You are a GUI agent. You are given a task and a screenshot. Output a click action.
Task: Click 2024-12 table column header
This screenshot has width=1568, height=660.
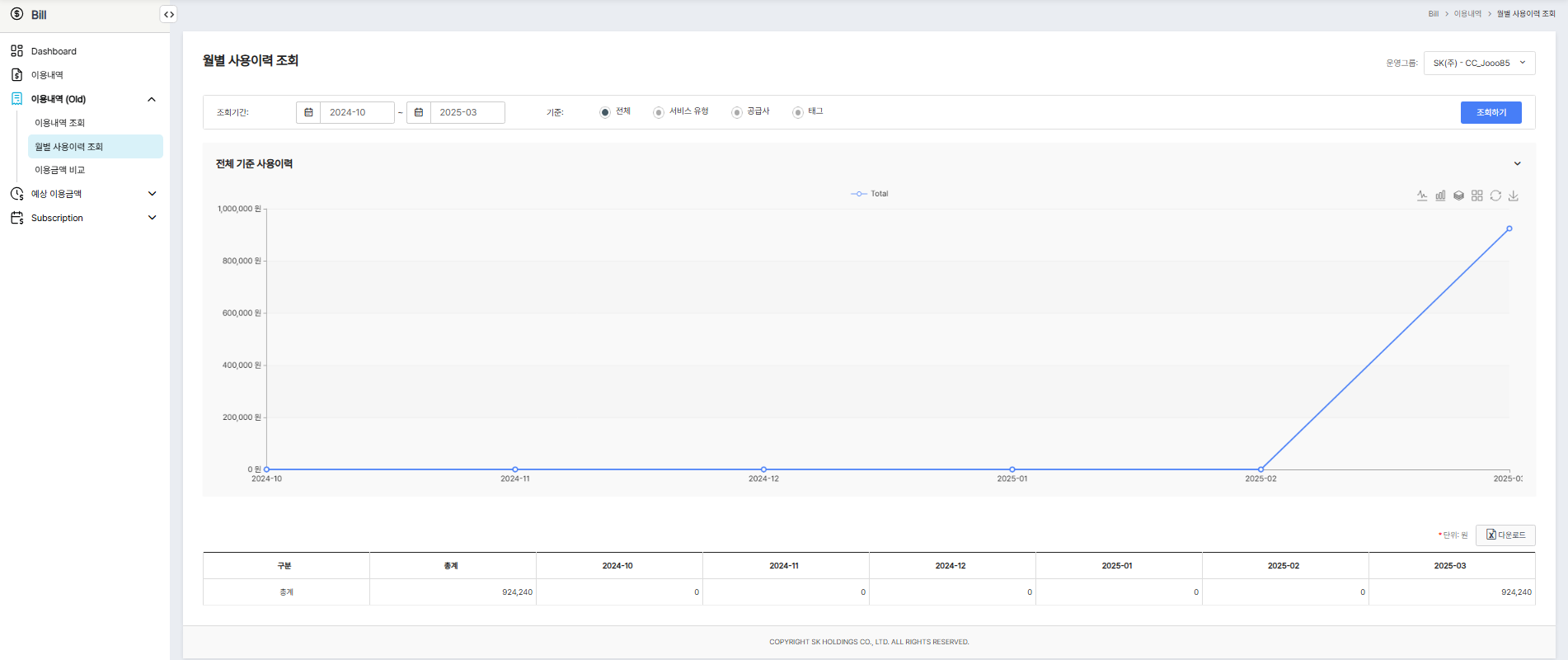point(952,566)
